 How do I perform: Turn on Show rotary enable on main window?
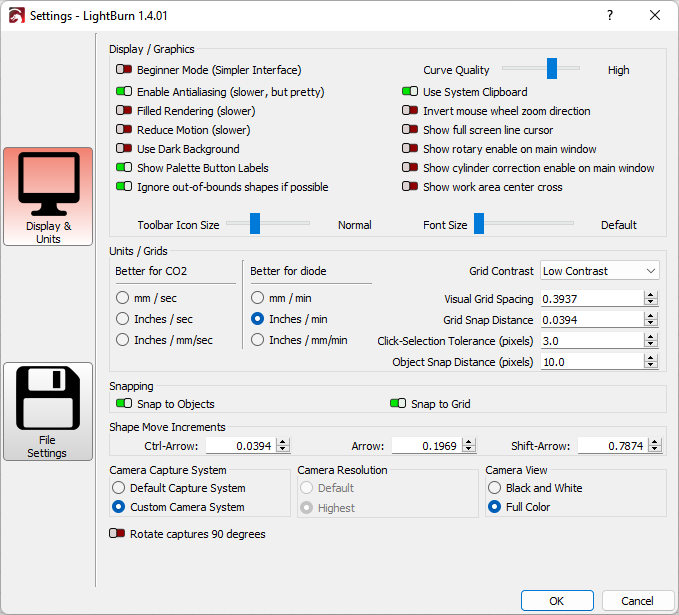(410, 149)
